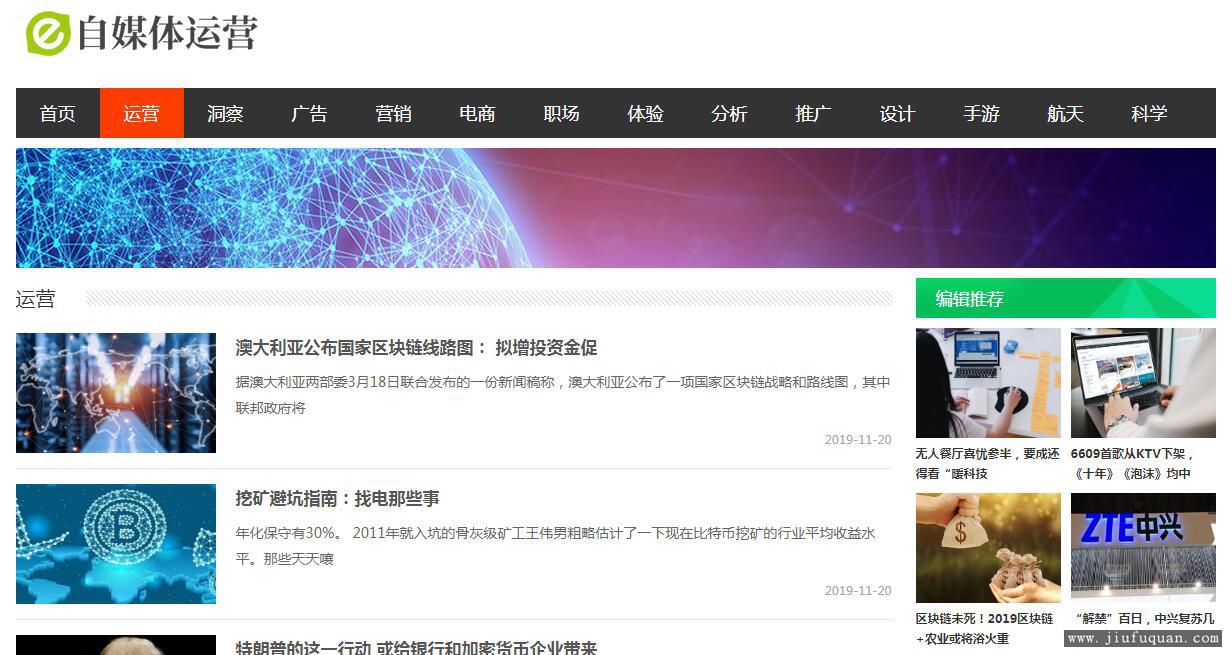The width and height of the screenshot is (1232, 655).
Task: Open the 无人餐厅喜忧参半 recommended link
Action: pyautogui.click(x=988, y=464)
